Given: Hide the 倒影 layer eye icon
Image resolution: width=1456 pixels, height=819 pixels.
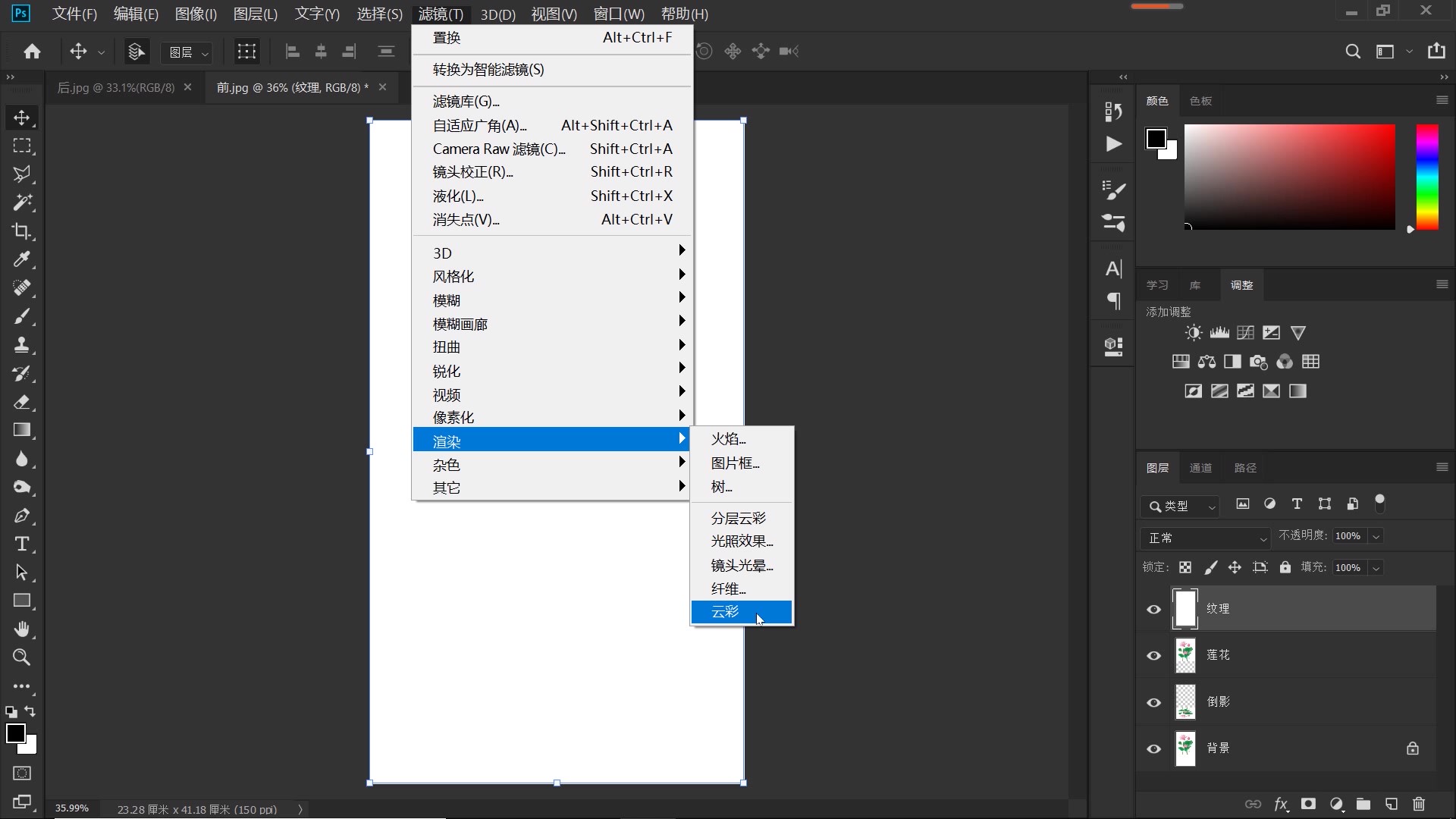Looking at the screenshot, I should click(x=1153, y=703).
